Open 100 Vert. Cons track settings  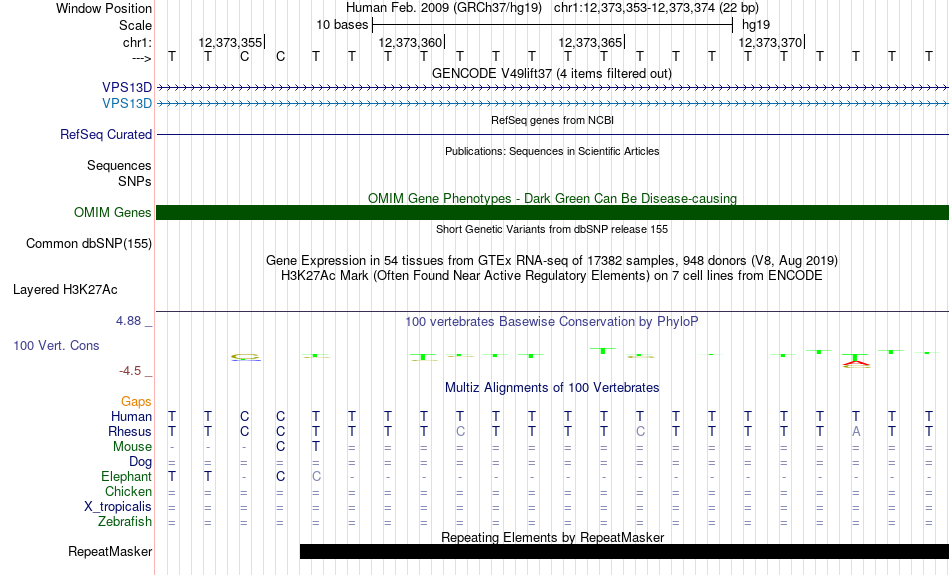(56, 345)
